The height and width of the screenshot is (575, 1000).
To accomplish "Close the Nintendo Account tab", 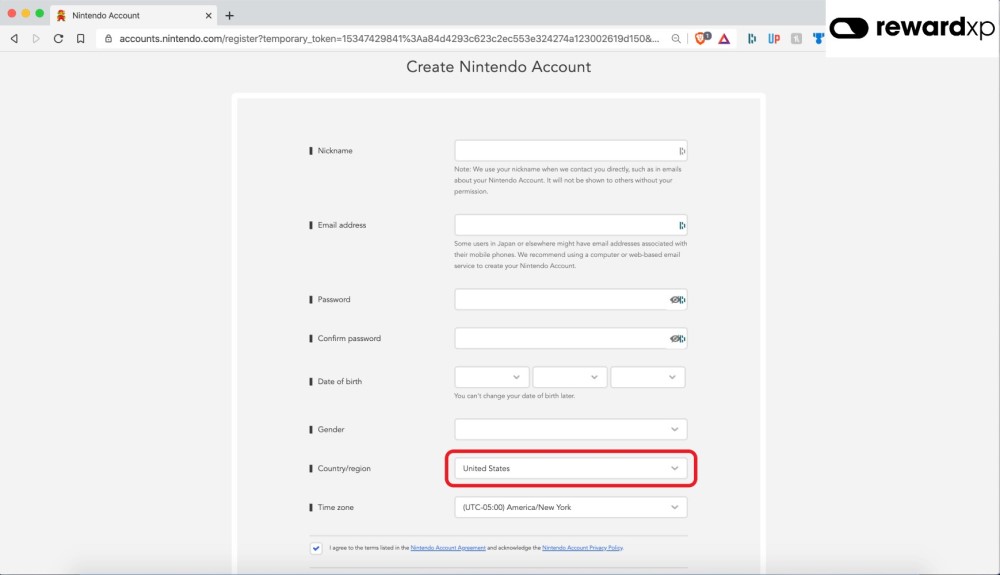I will [x=208, y=16].
